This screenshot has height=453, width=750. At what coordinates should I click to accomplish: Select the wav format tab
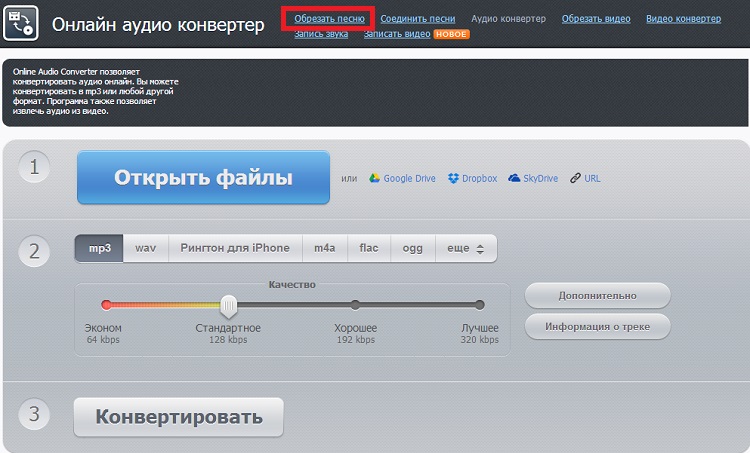click(145, 248)
